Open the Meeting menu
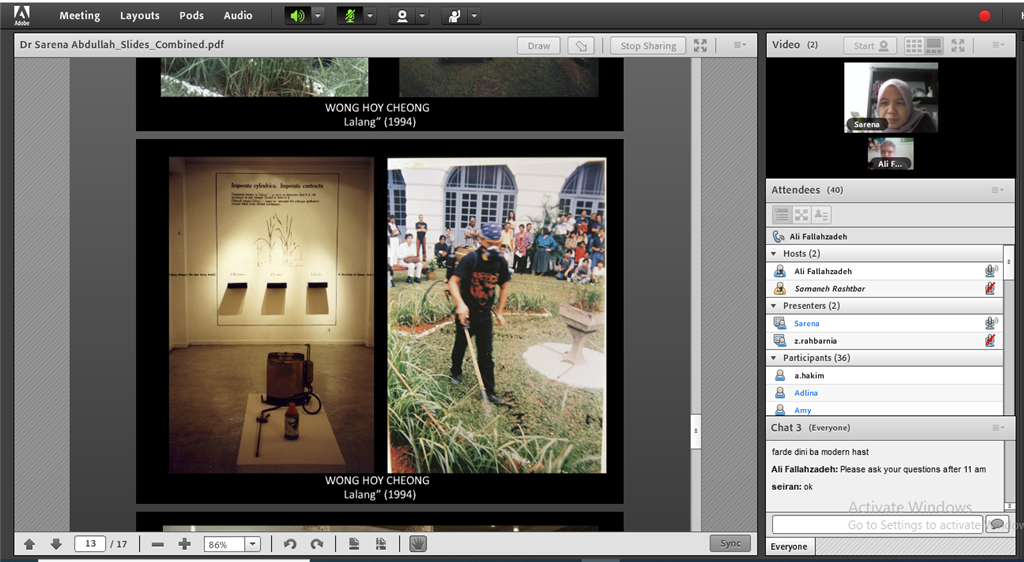1024x562 pixels. click(80, 16)
